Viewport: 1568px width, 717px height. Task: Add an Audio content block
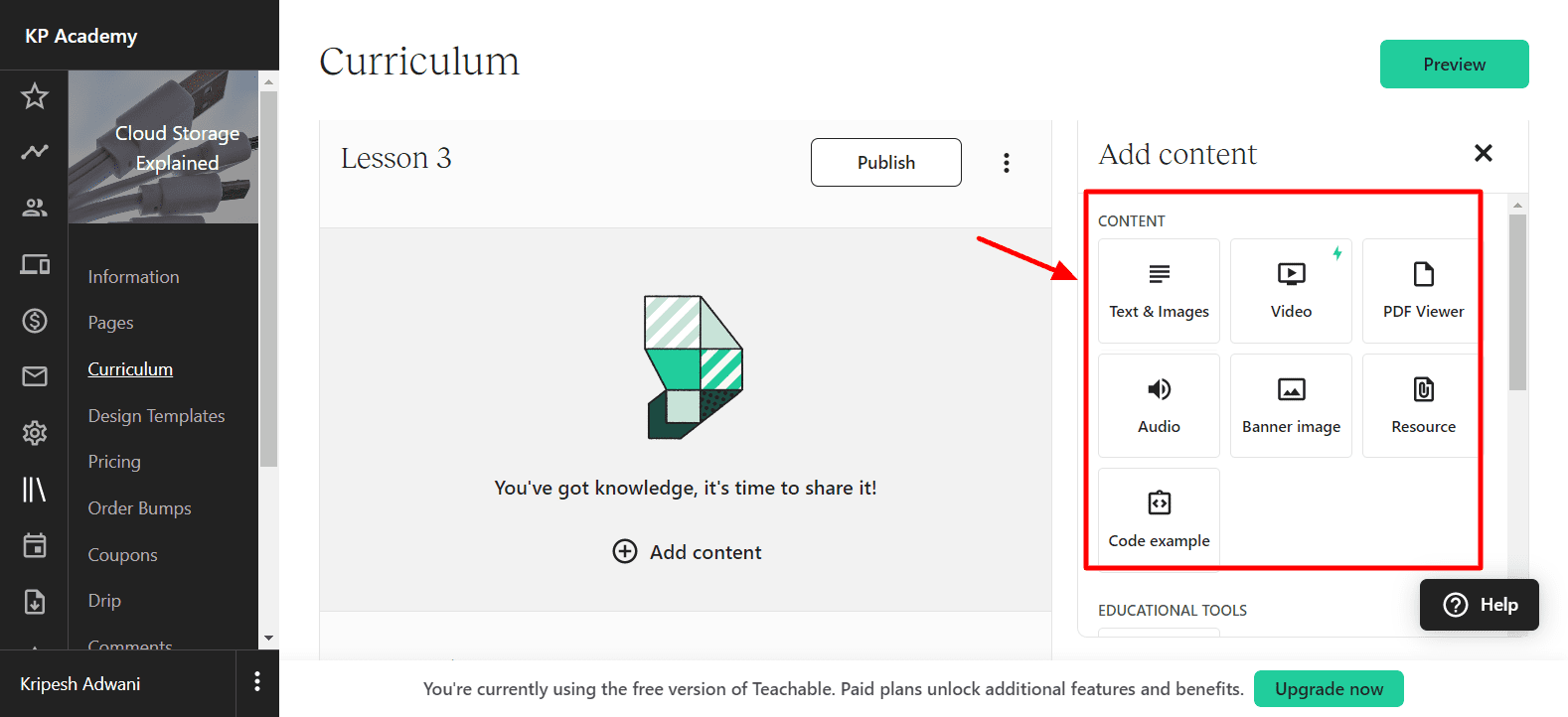pyautogui.click(x=1159, y=405)
